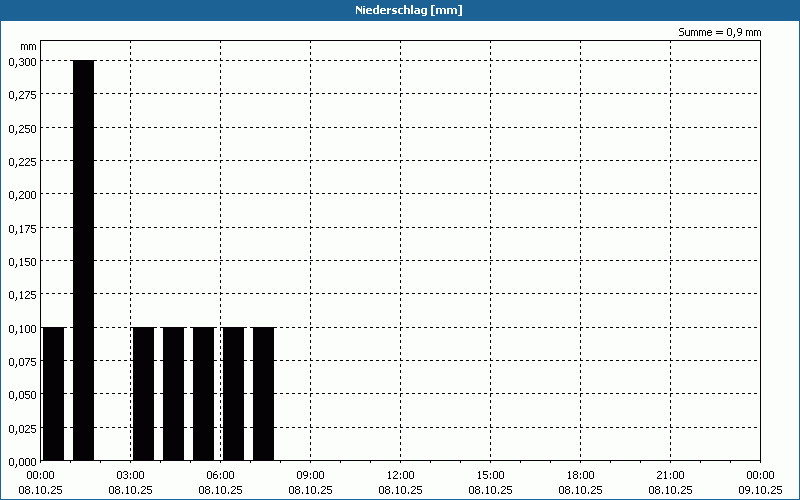Click the 0,300 y-axis label

tap(21, 61)
